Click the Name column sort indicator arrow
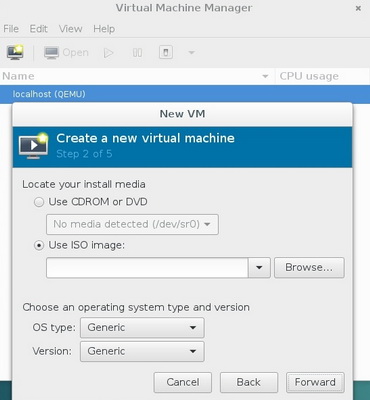This screenshot has width=370, height=400. tap(265, 76)
